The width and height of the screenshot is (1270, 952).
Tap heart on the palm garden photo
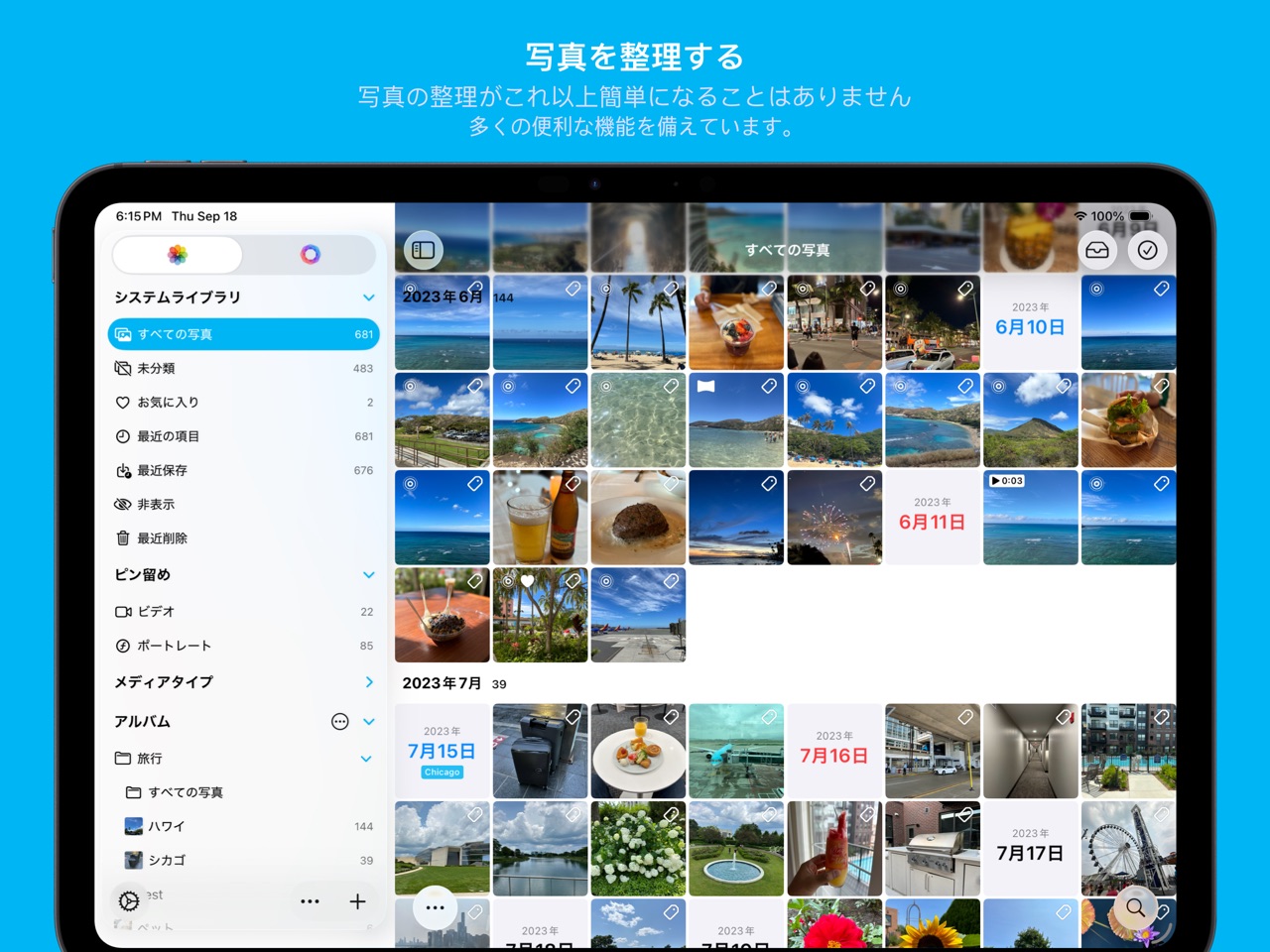(x=528, y=581)
